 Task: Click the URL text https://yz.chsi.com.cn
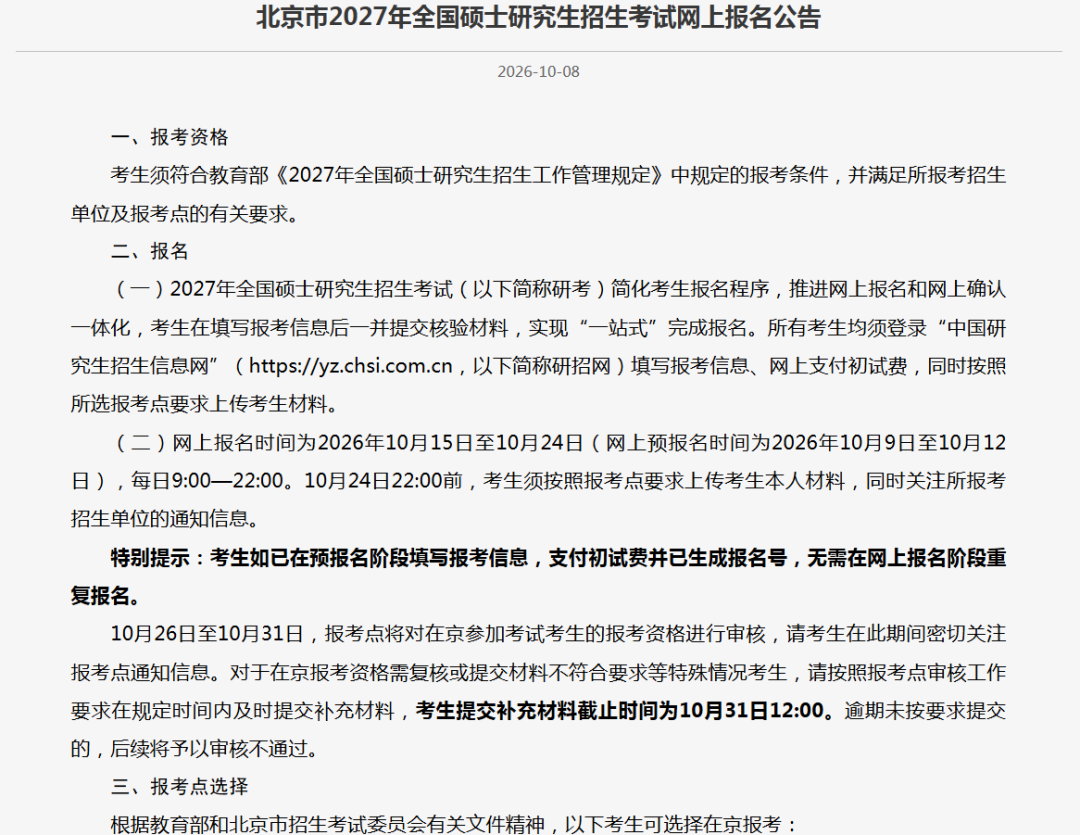(351, 365)
